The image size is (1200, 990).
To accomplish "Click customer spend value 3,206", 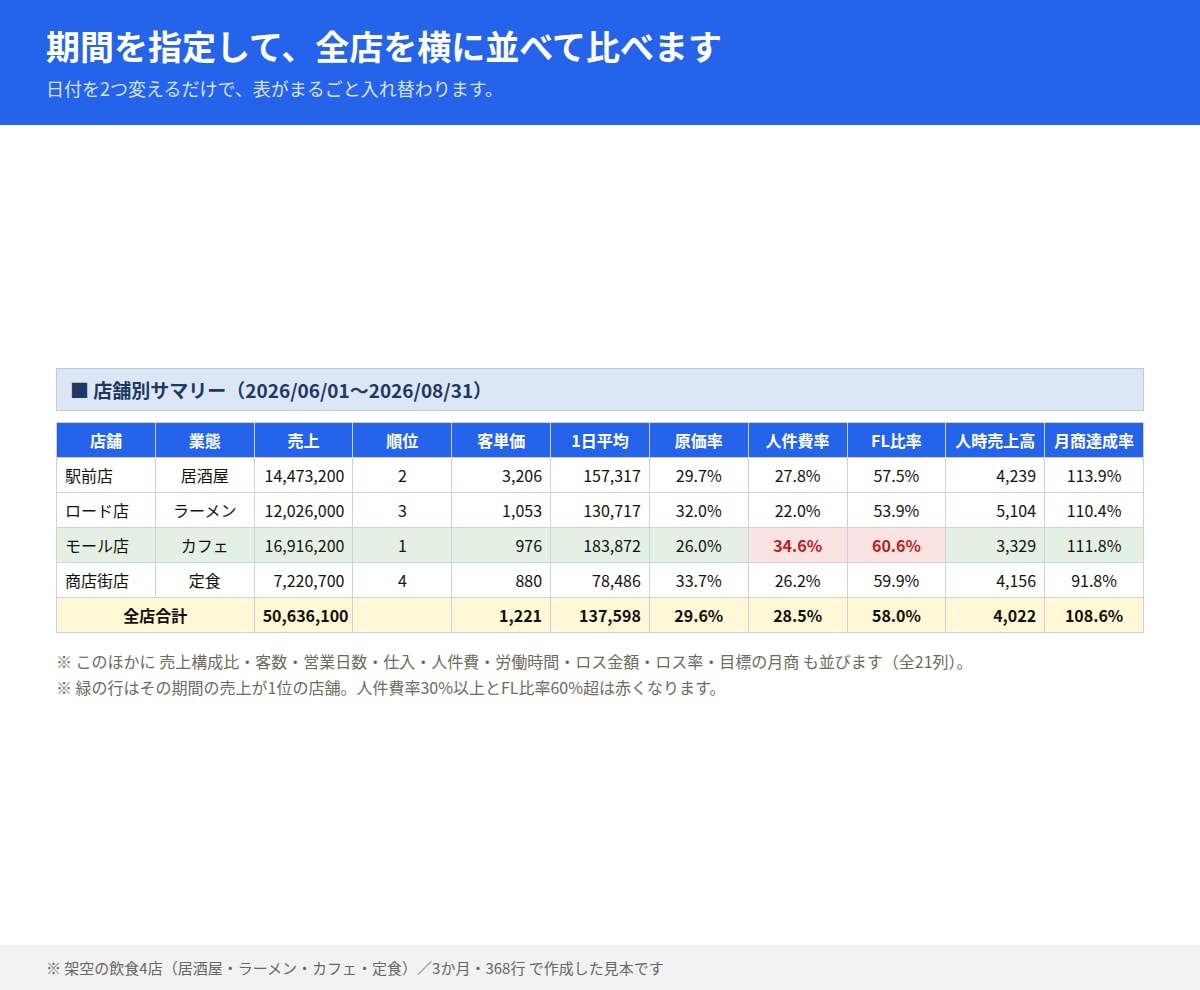I will pos(501,476).
